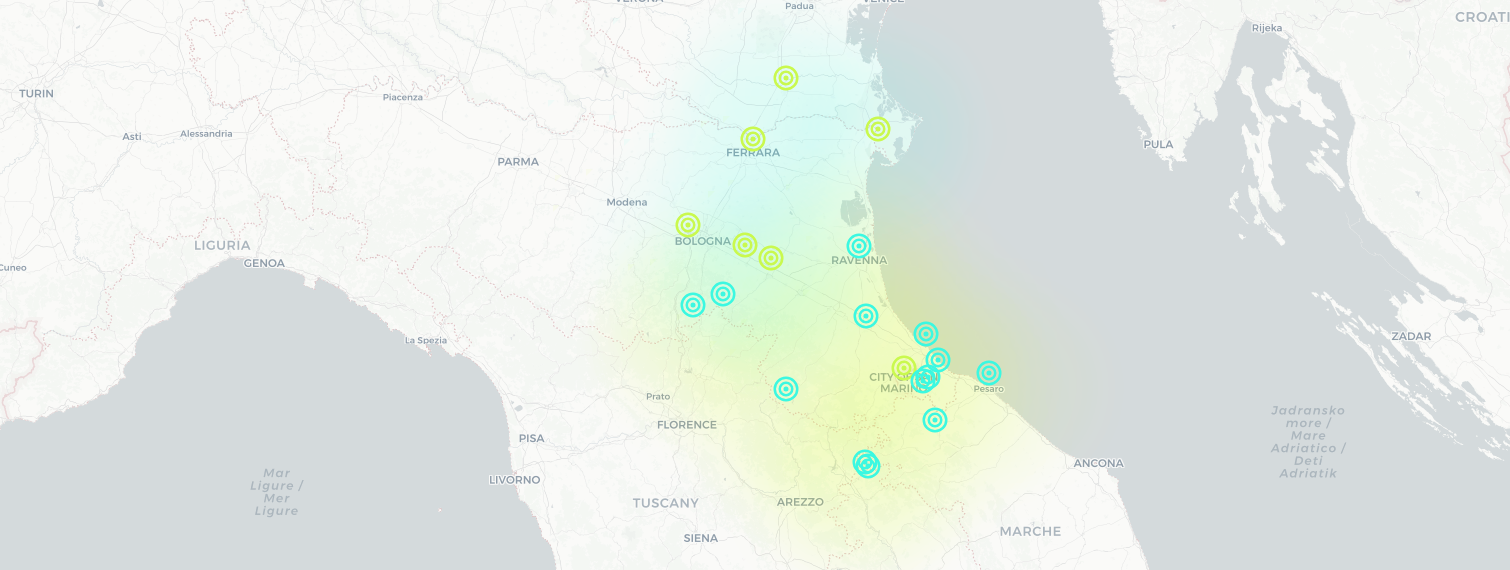Select the Liguria region label
The width and height of the screenshot is (1510, 570).
222,245
